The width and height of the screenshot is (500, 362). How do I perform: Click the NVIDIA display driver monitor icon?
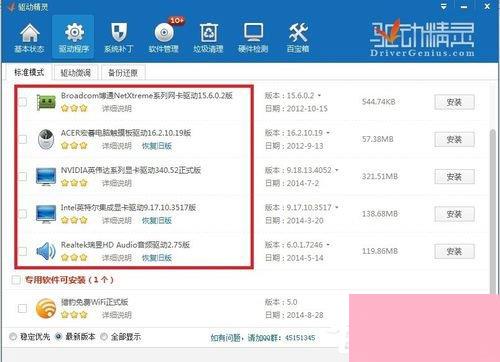pyautogui.click(x=46, y=177)
